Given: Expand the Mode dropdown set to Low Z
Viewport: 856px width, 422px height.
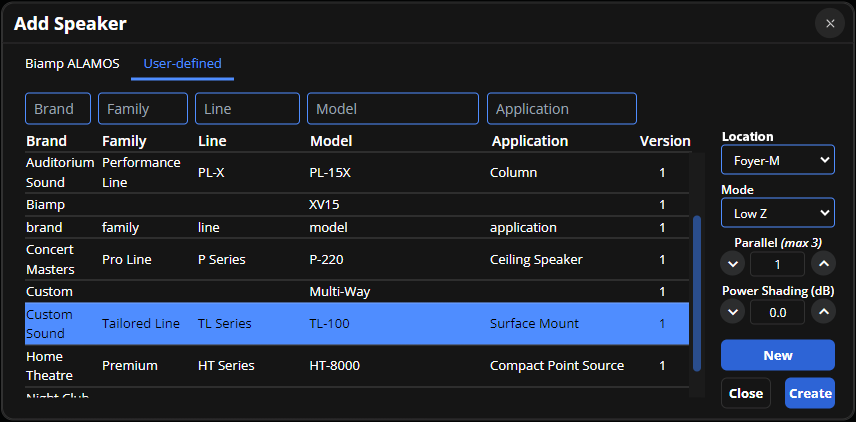Looking at the screenshot, I should pos(777,212).
